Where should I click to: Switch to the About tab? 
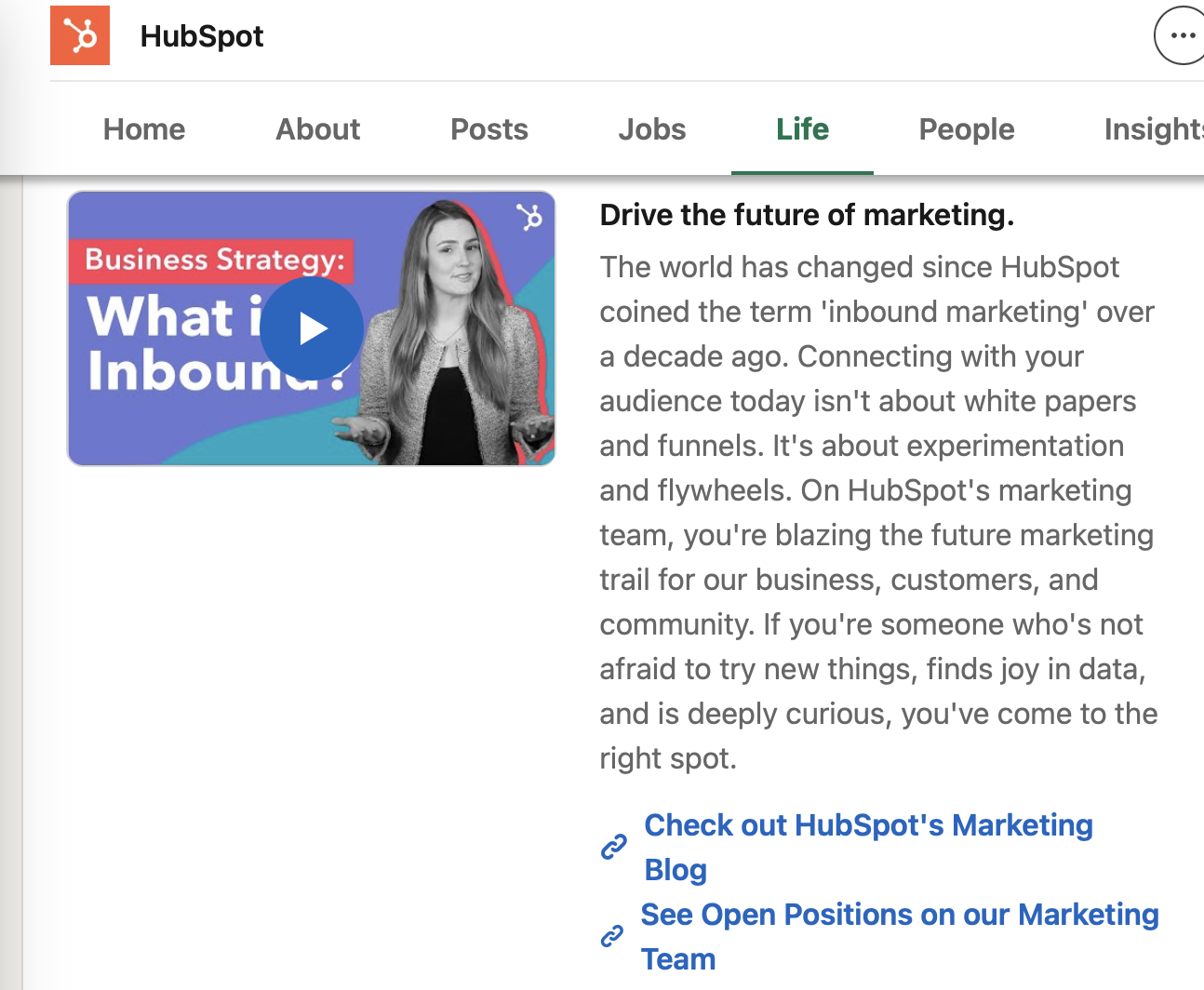pos(317,129)
